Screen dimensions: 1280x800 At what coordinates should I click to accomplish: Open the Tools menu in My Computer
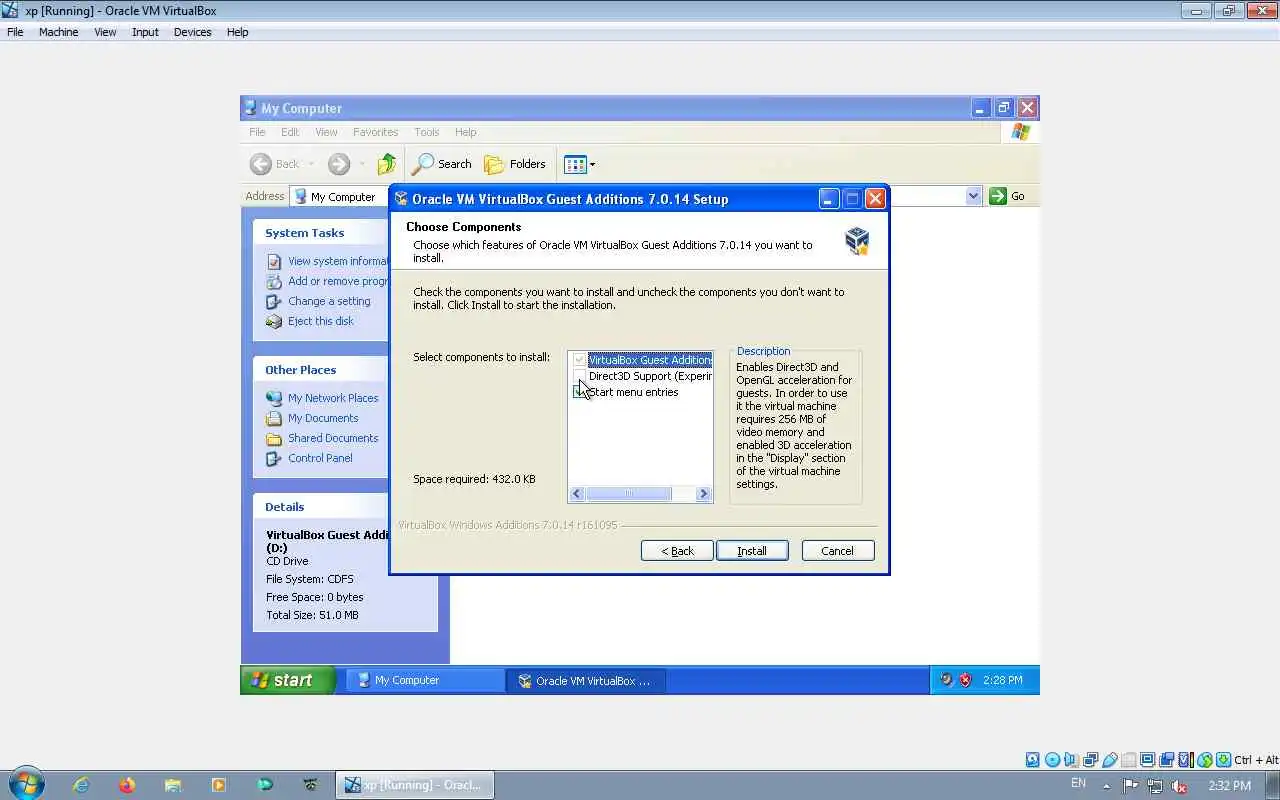427,132
